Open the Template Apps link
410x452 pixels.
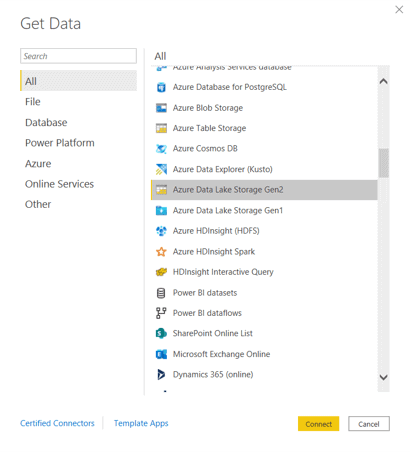point(141,423)
